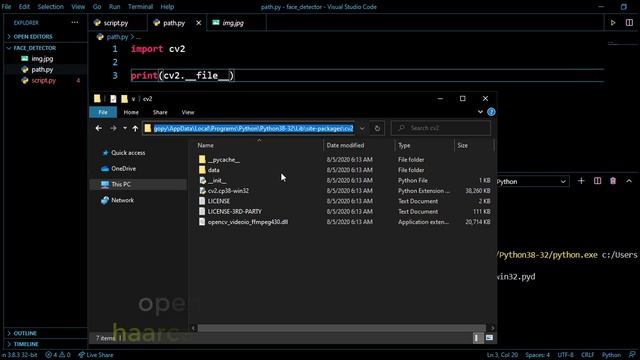Open VS Code Selection menu
640x360 pixels.
point(51,7)
